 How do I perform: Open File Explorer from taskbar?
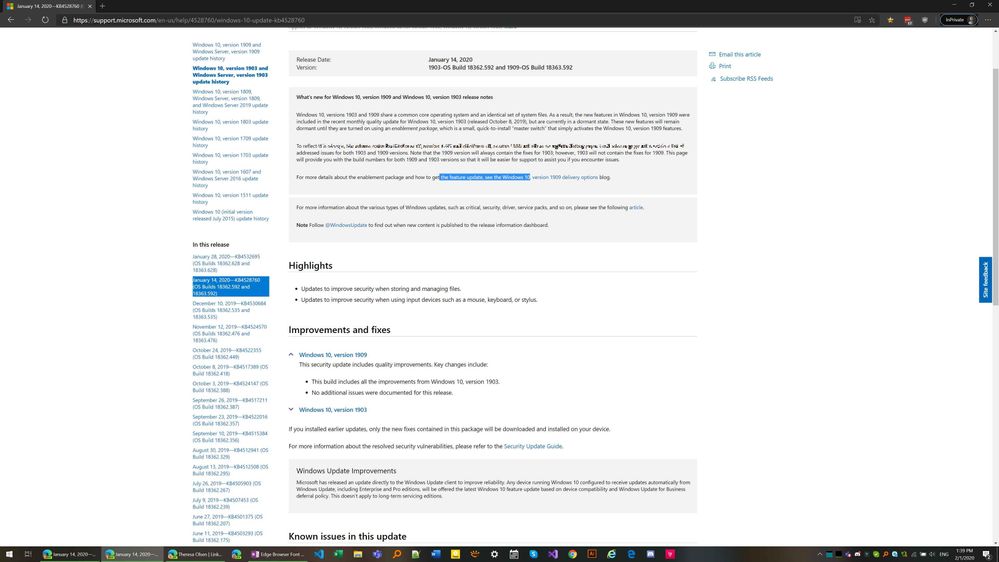coord(357,554)
